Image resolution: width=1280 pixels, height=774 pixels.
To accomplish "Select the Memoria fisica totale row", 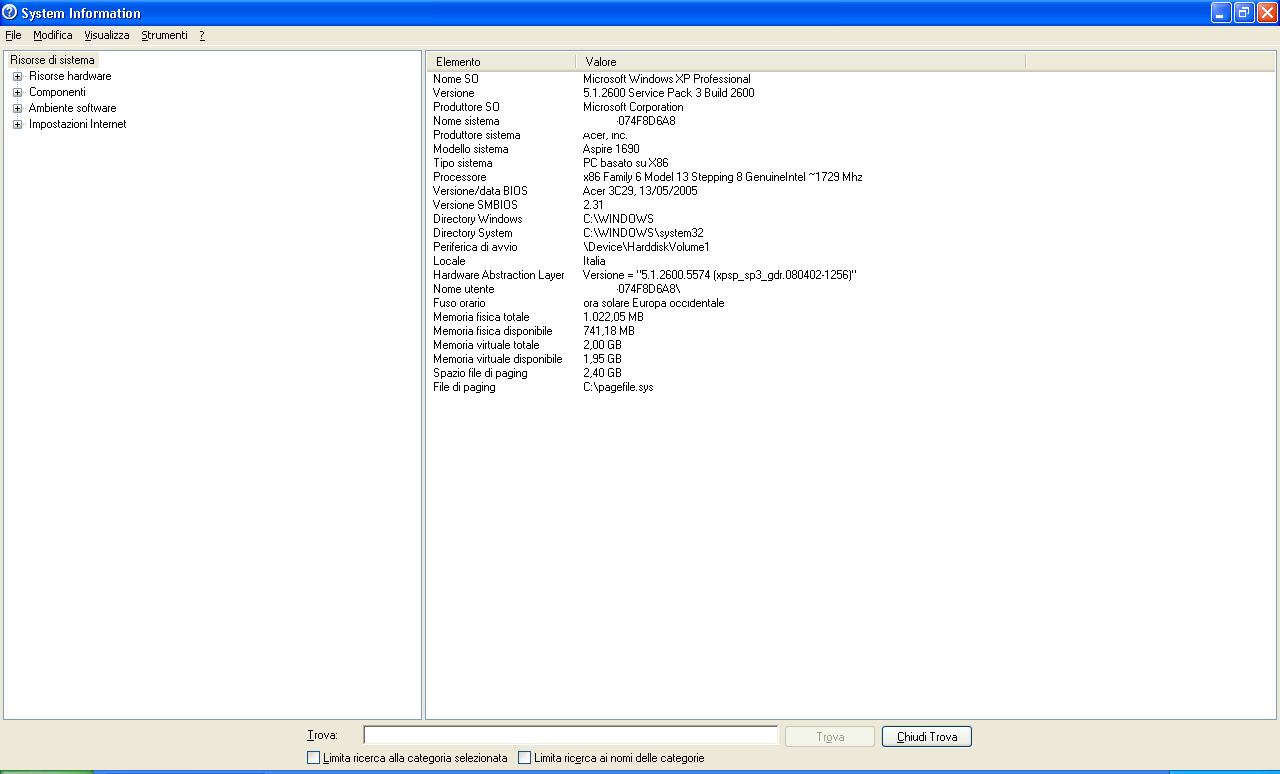I will 481,317.
